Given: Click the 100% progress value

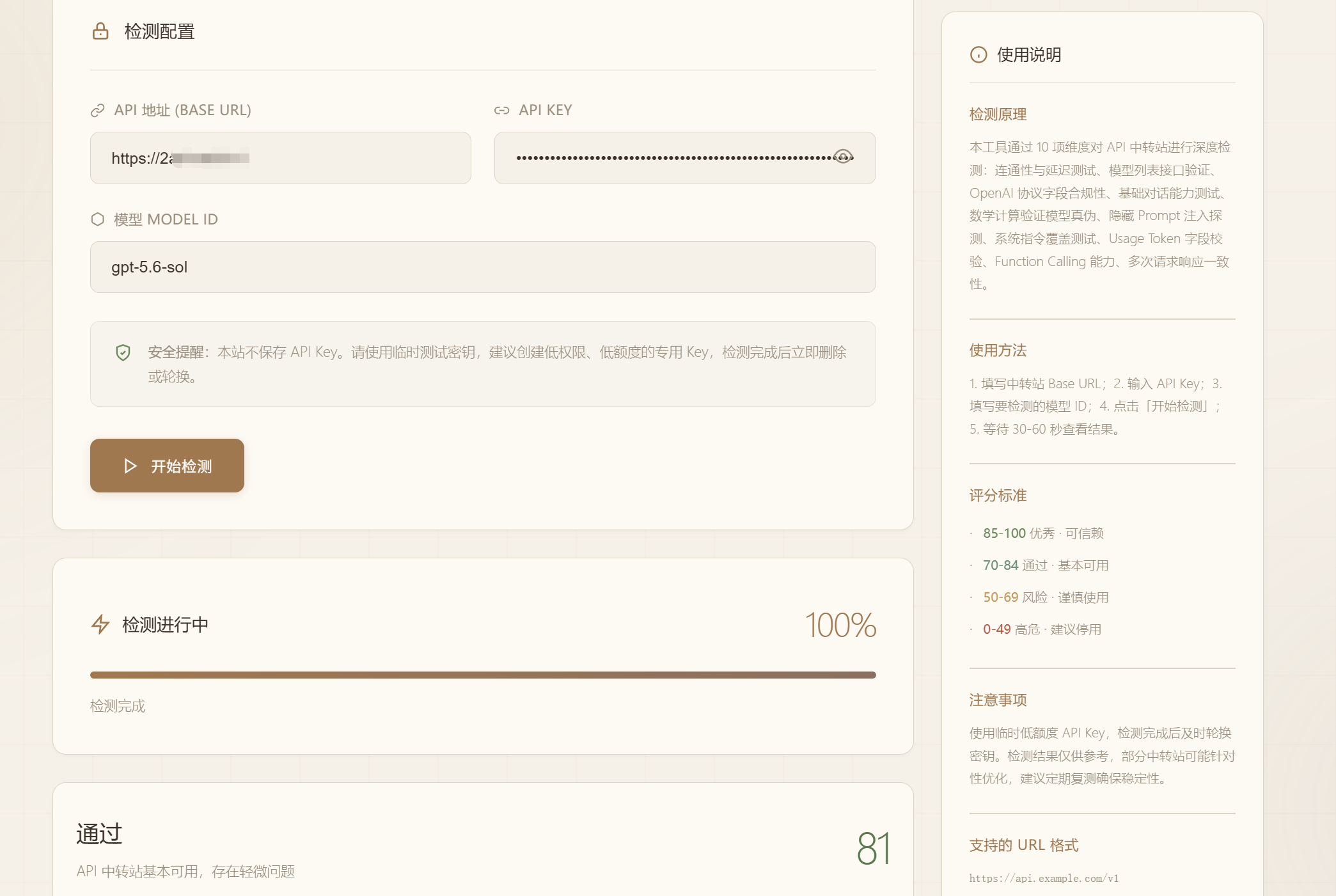Looking at the screenshot, I should (840, 625).
